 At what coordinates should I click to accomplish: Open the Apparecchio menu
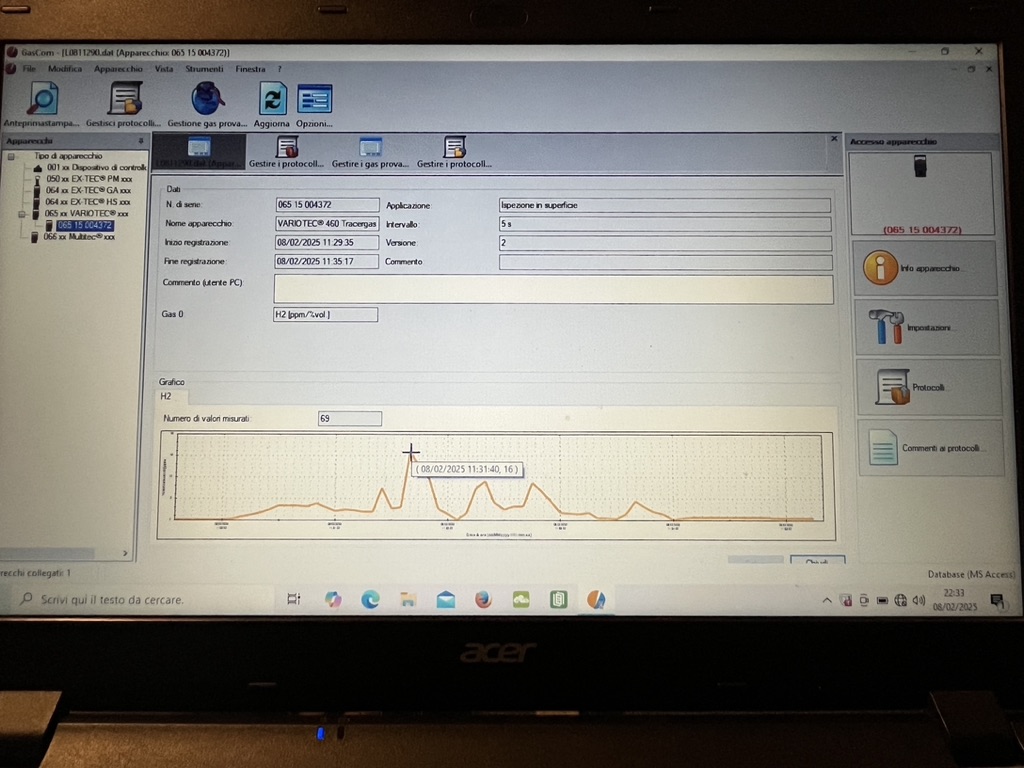coord(118,69)
